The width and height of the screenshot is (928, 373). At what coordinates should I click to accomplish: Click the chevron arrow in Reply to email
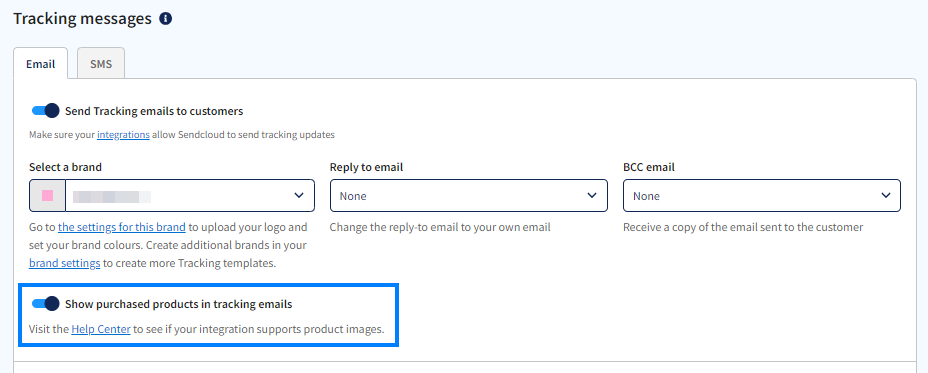coord(592,195)
